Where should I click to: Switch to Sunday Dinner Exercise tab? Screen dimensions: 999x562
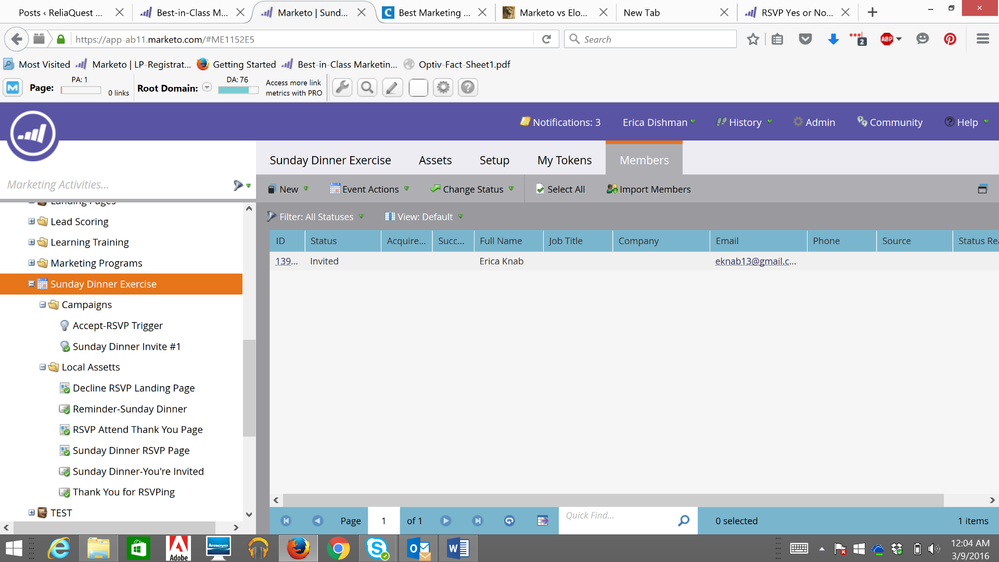click(x=330, y=160)
